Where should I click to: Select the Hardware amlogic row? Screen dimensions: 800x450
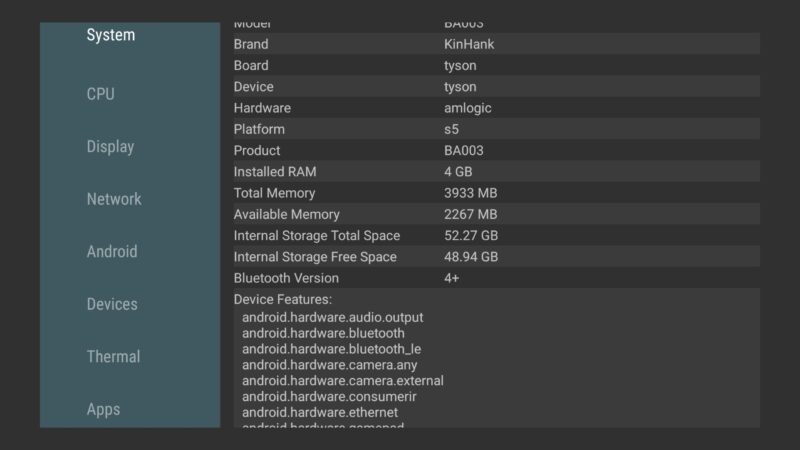coord(495,108)
